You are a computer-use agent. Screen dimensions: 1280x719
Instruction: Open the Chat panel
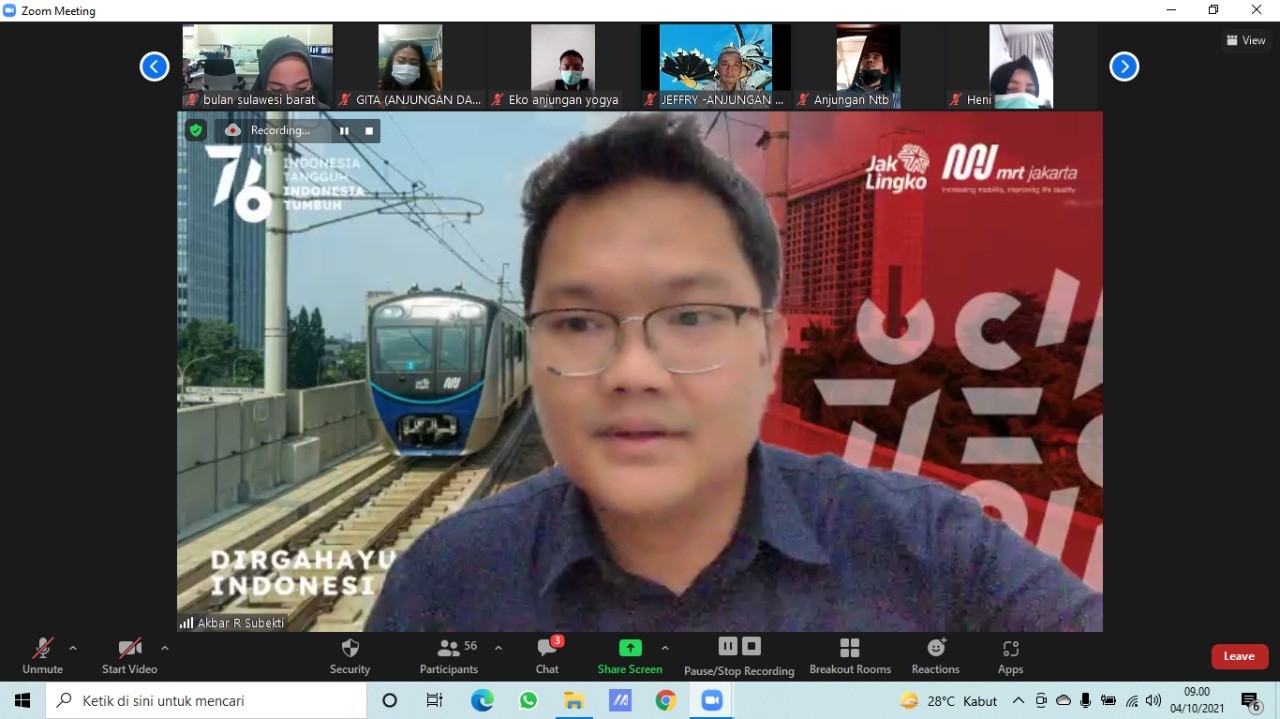(x=547, y=649)
